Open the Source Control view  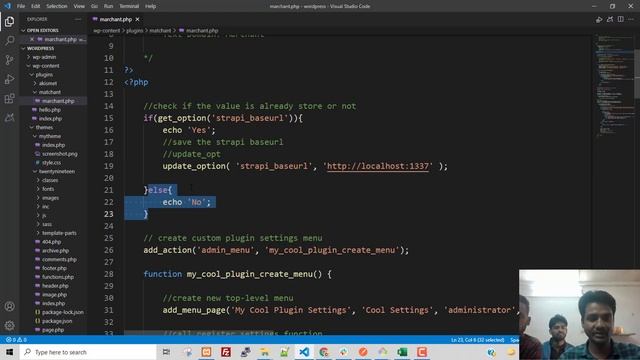[9, 60]
